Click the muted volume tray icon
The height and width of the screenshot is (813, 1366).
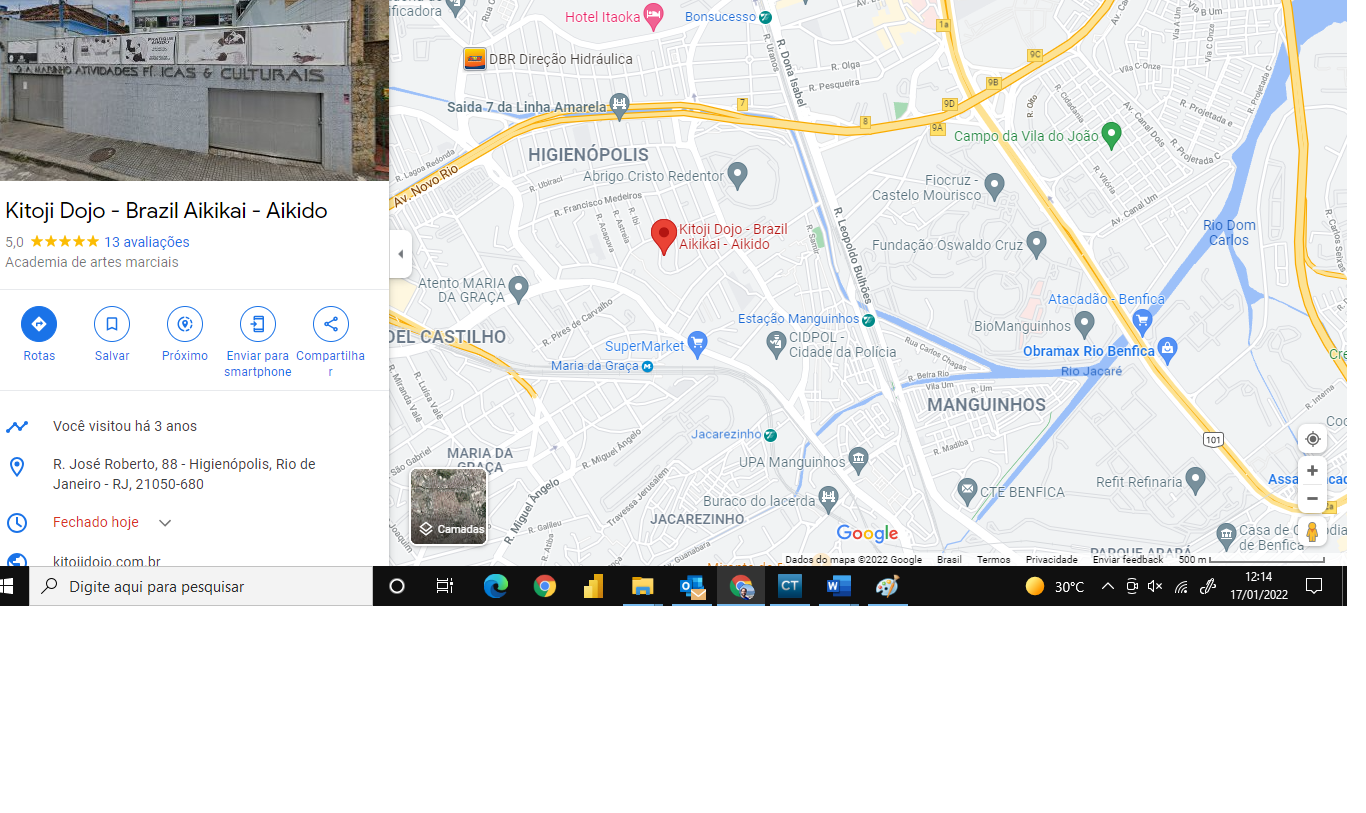(1155, 587)
